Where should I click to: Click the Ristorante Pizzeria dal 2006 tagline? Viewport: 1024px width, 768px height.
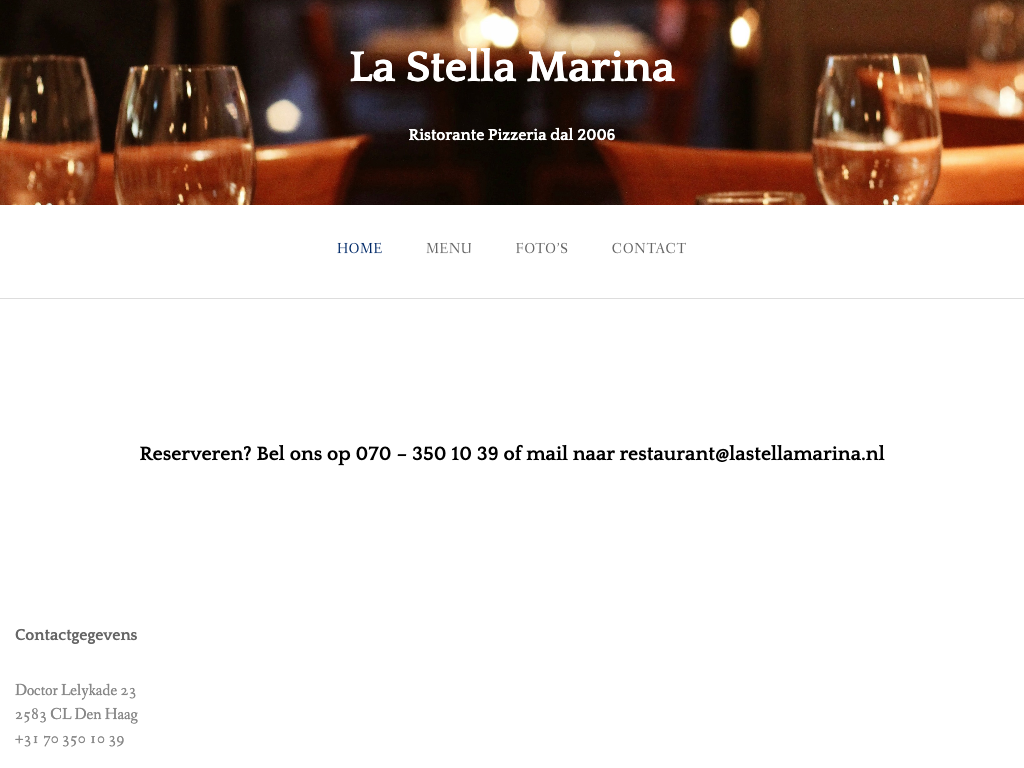tap(512, 134)
